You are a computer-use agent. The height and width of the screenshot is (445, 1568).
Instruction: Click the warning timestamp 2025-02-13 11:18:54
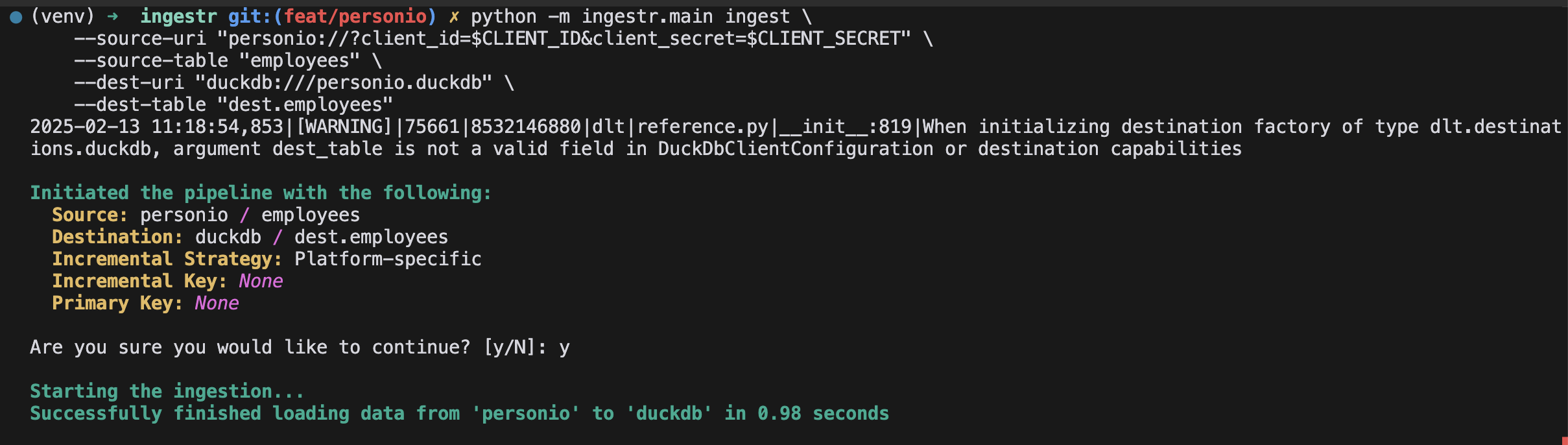(x=139, y=127)
